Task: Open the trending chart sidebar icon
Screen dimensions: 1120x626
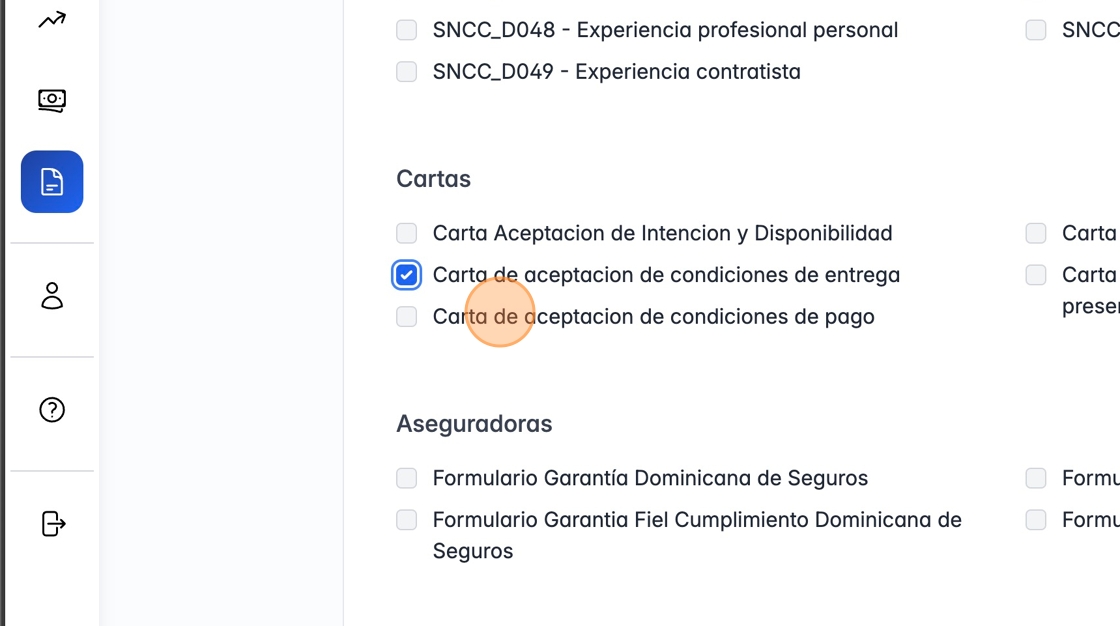Action: coord(52,19)
